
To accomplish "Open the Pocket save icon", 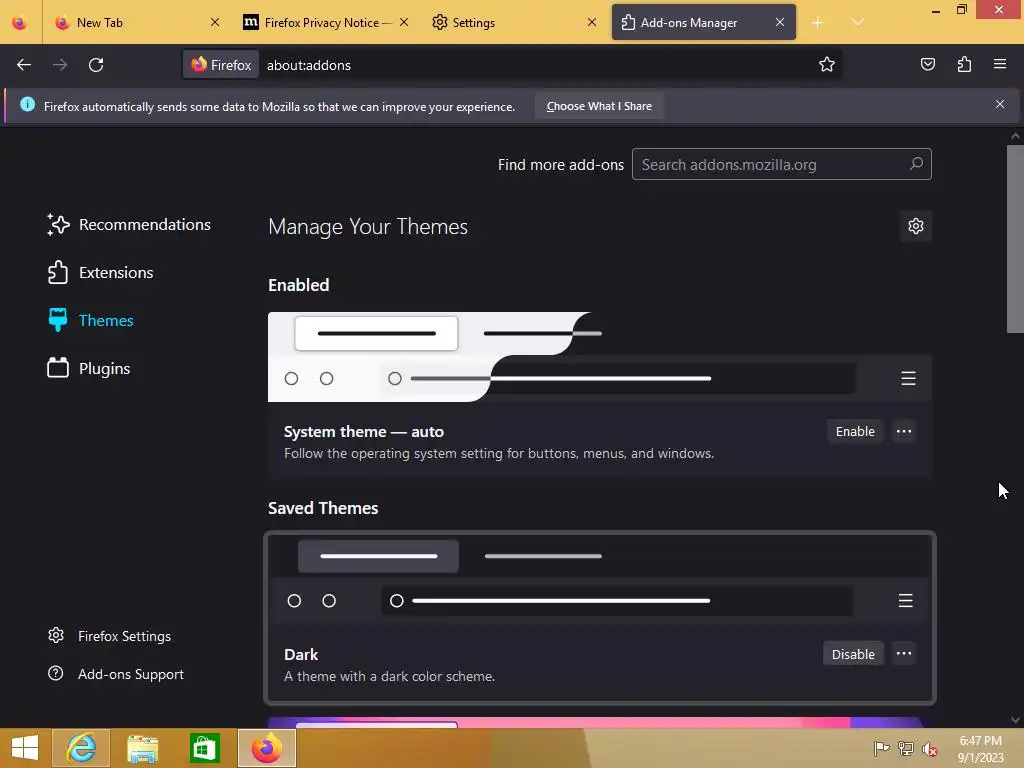I will click(927, 65).
